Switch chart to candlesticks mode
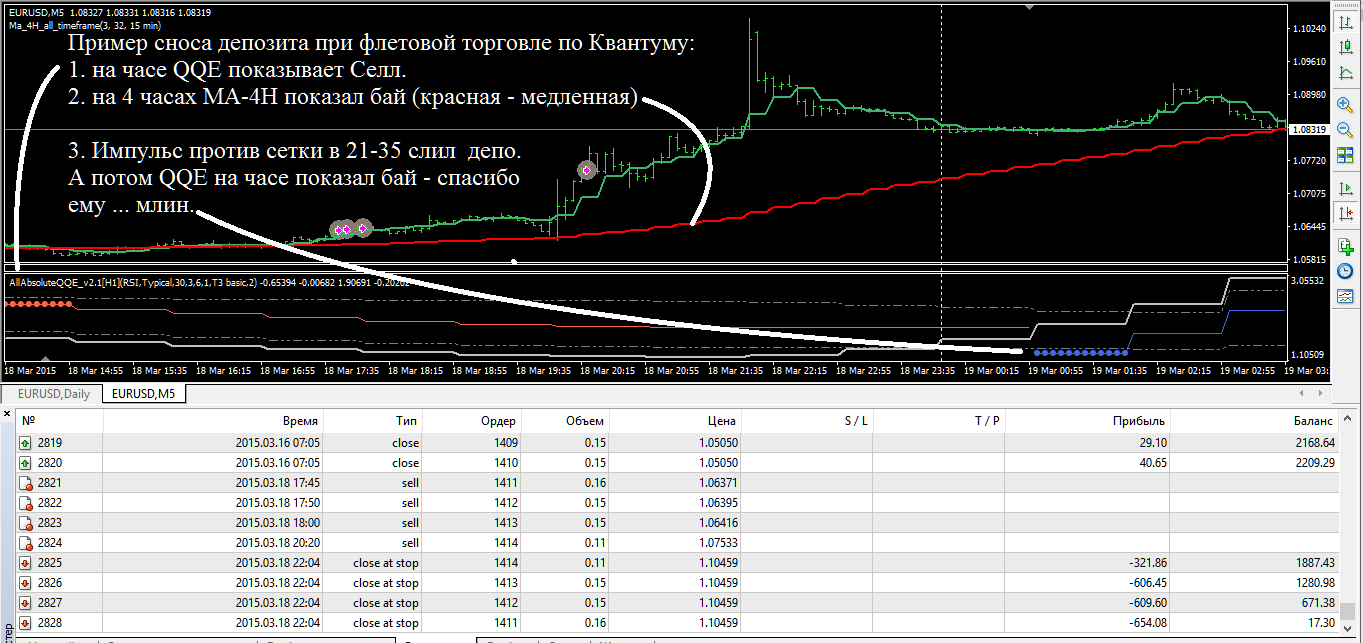 [x=1345, y=45]
